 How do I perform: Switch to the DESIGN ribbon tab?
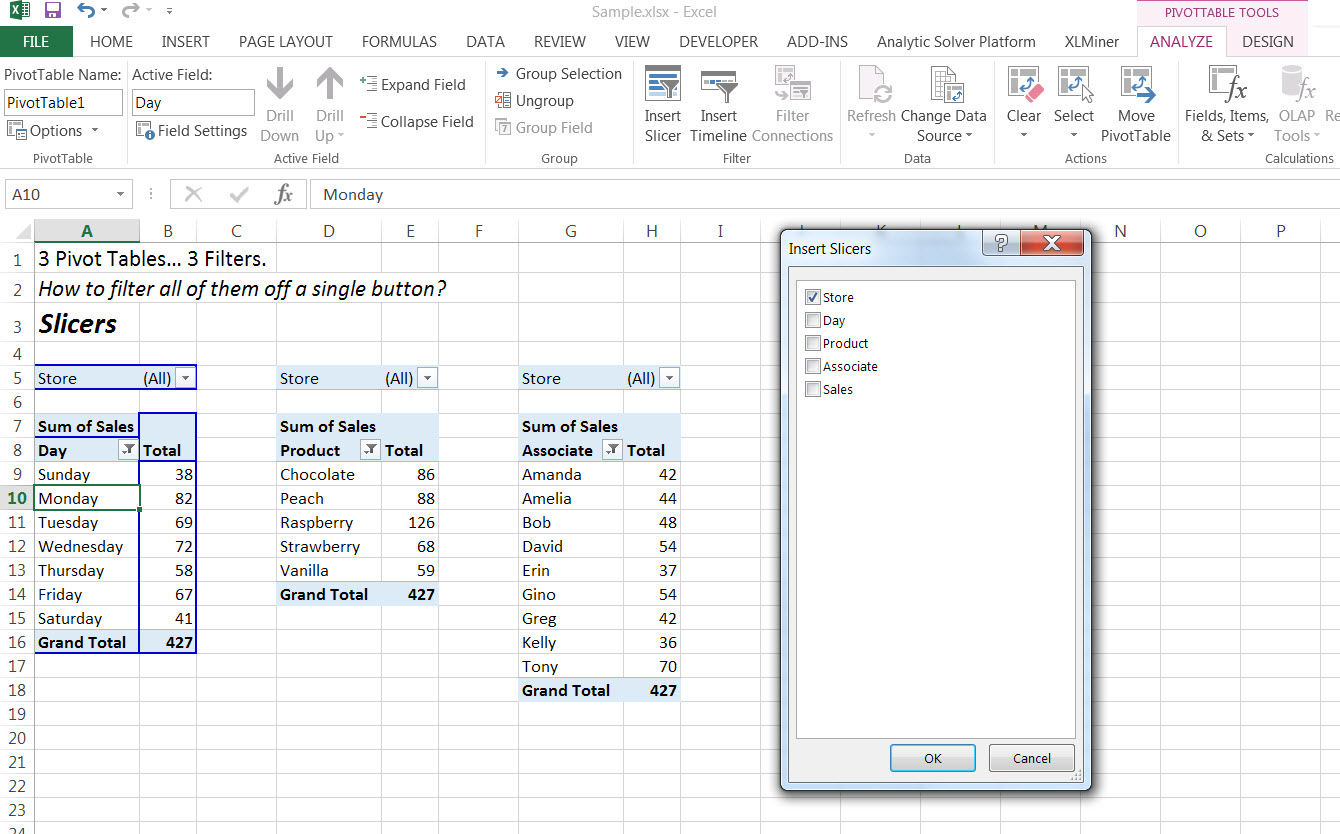1267,42
